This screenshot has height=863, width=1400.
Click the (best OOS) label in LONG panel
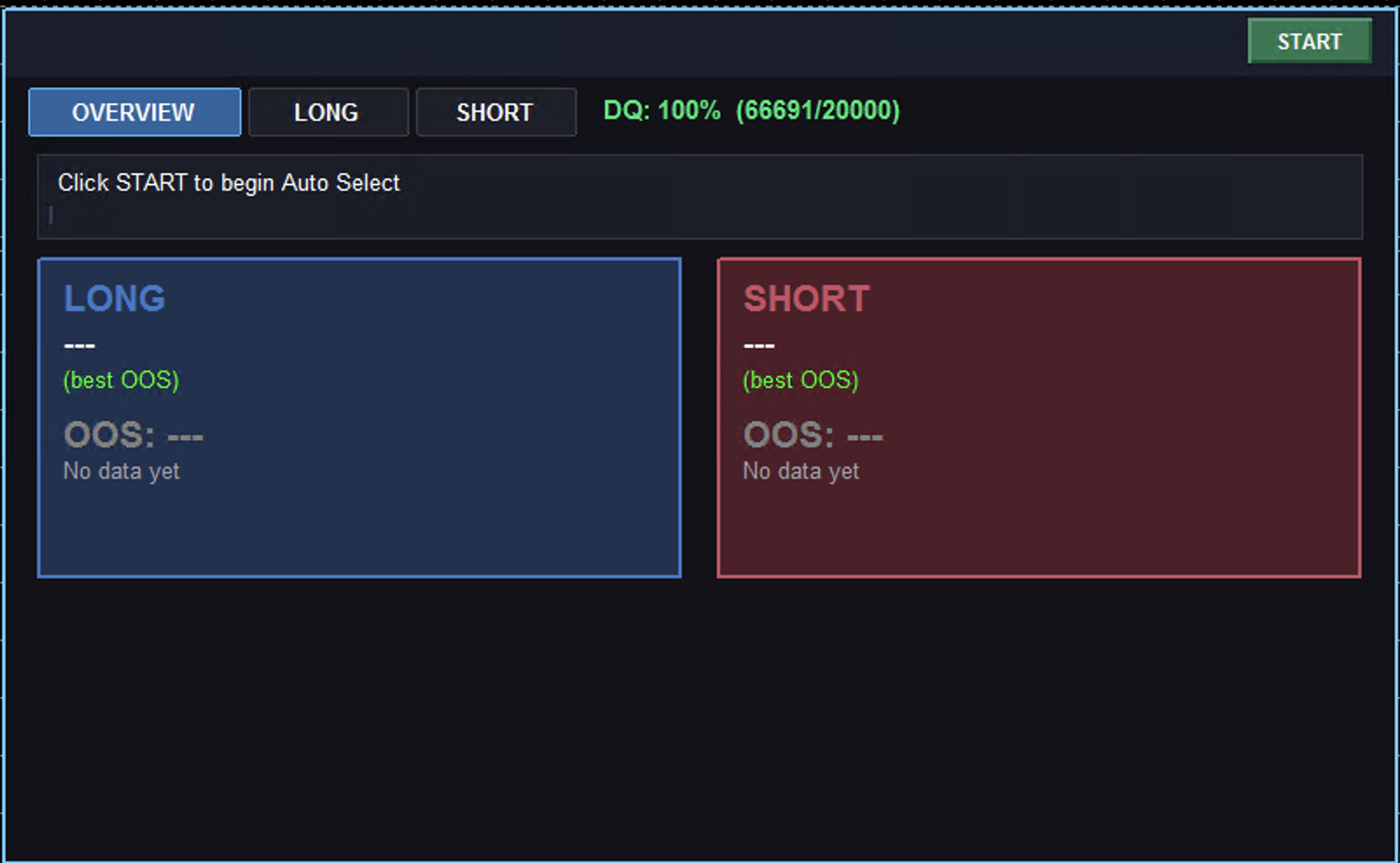(121, 380)
